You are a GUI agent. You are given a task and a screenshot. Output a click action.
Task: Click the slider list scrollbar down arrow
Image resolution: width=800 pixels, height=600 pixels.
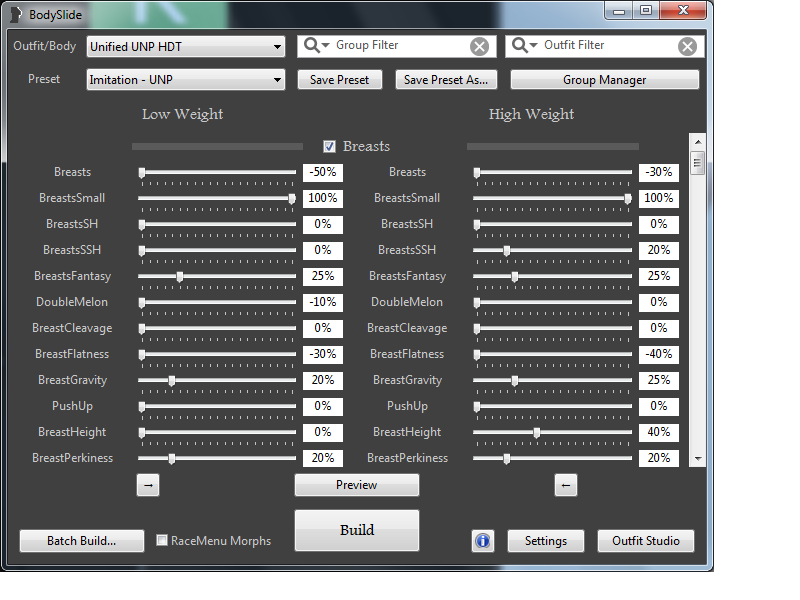point(697,459)
